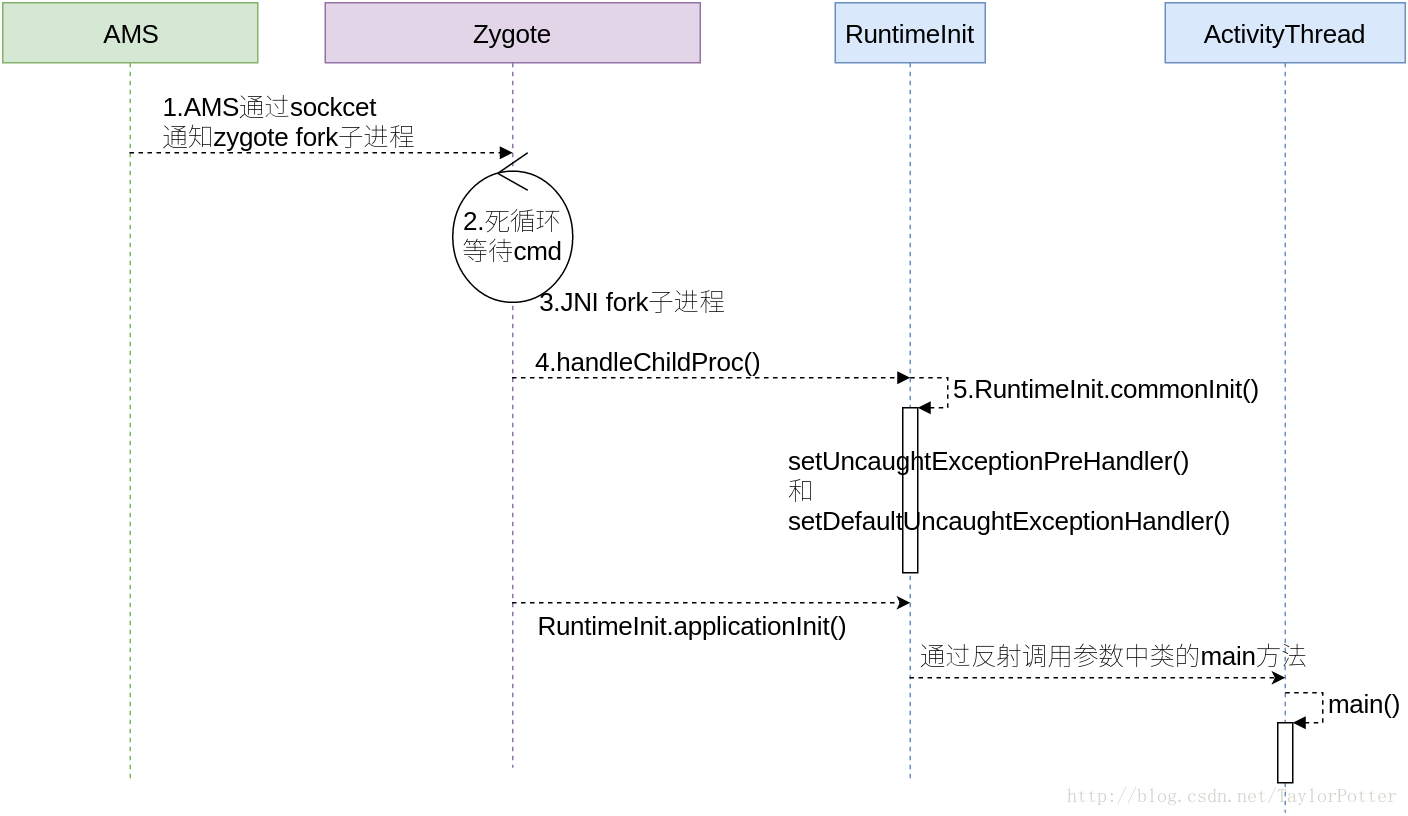This screenshot has width=1408, height=816.
Task: Select the ActivityThread participant box
Action: [x=1284, y=33]
